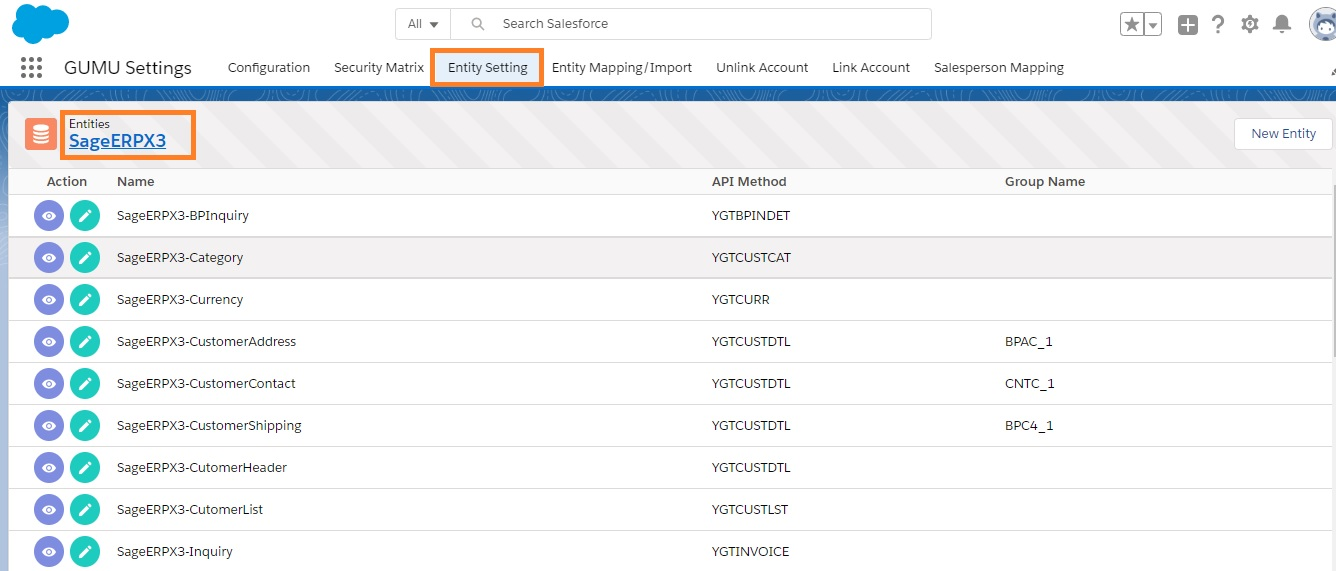Edit the SageERPX3-CustomerContact entity pencil icon
Viewport: 1336px width, 571px height.
[85, 383]
